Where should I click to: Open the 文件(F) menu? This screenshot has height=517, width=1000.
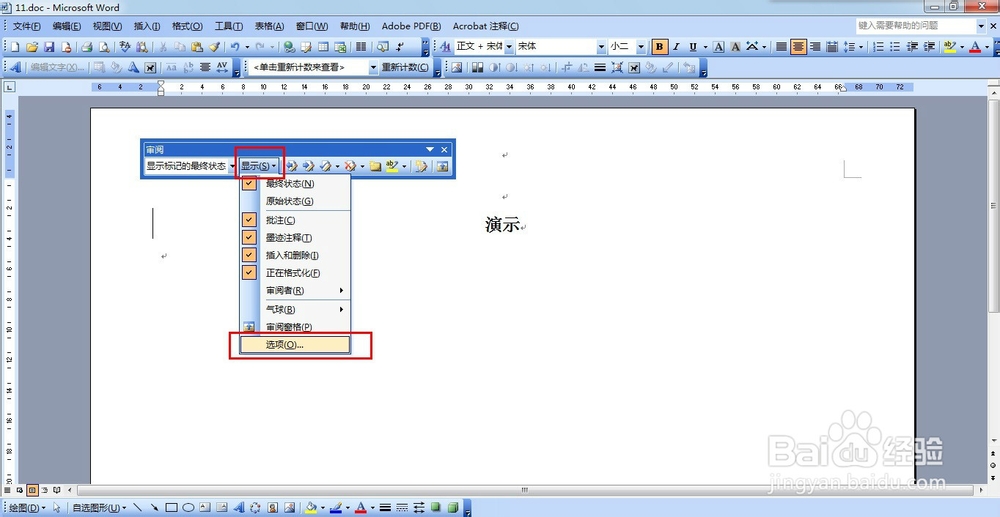[27, 26]
